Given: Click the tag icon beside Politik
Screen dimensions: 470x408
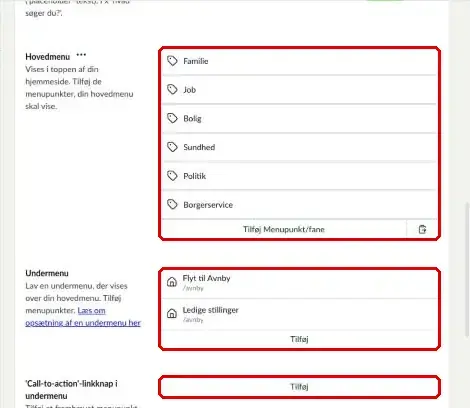Looking at the screenshot, I should 172,176.
